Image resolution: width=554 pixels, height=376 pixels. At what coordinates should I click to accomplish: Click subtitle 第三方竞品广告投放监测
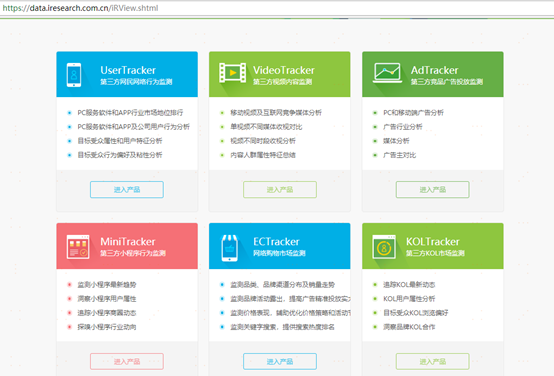pos(447,82)
